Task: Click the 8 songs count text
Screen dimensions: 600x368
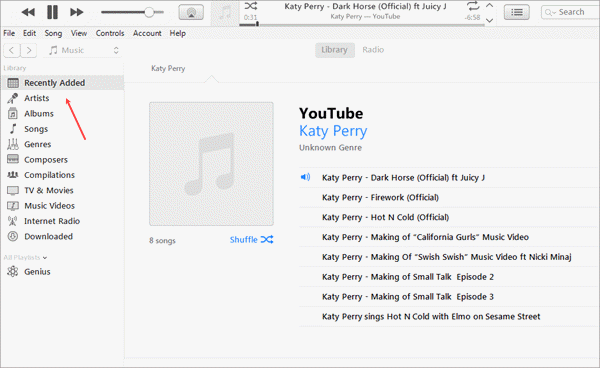Action: pos(162,241)
